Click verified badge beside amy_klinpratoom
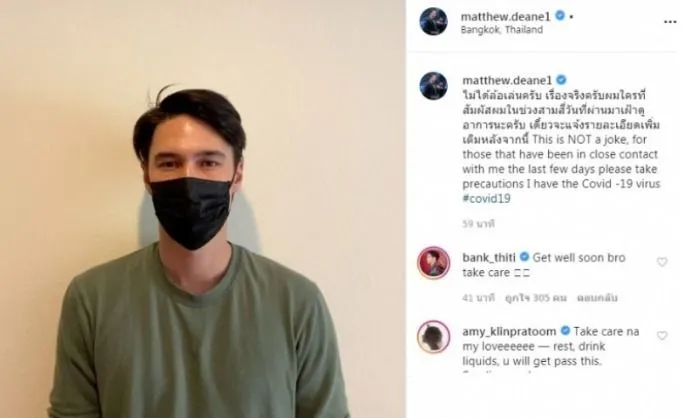688x418 pixels. [x=565, y=331]
